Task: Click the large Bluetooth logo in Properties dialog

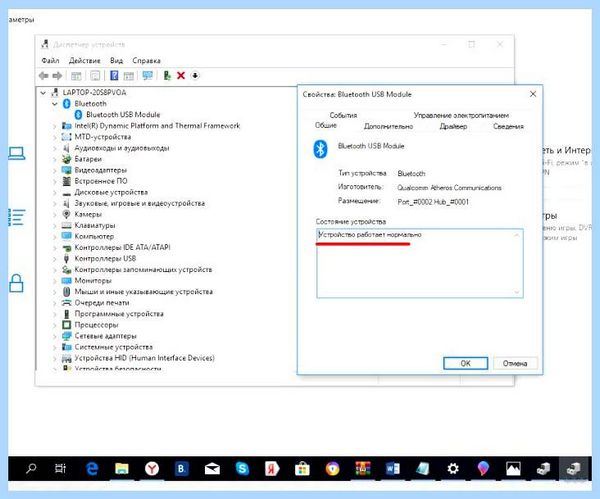Action: pyautogui.click(x=320, y=149)
